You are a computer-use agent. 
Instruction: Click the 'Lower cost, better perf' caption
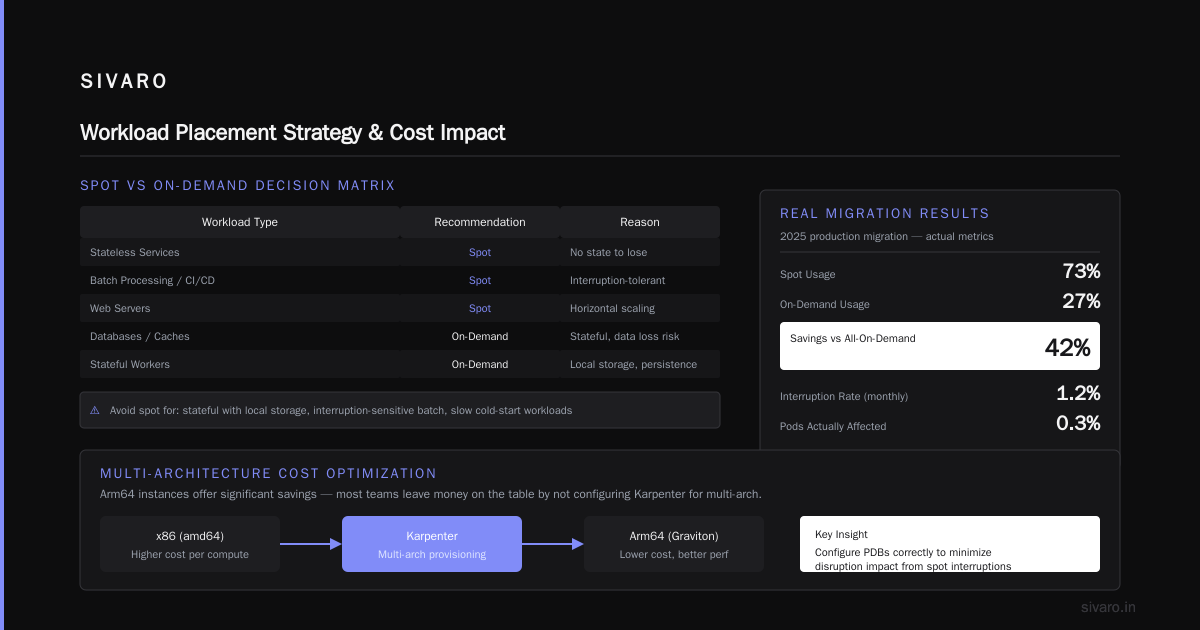674,554
